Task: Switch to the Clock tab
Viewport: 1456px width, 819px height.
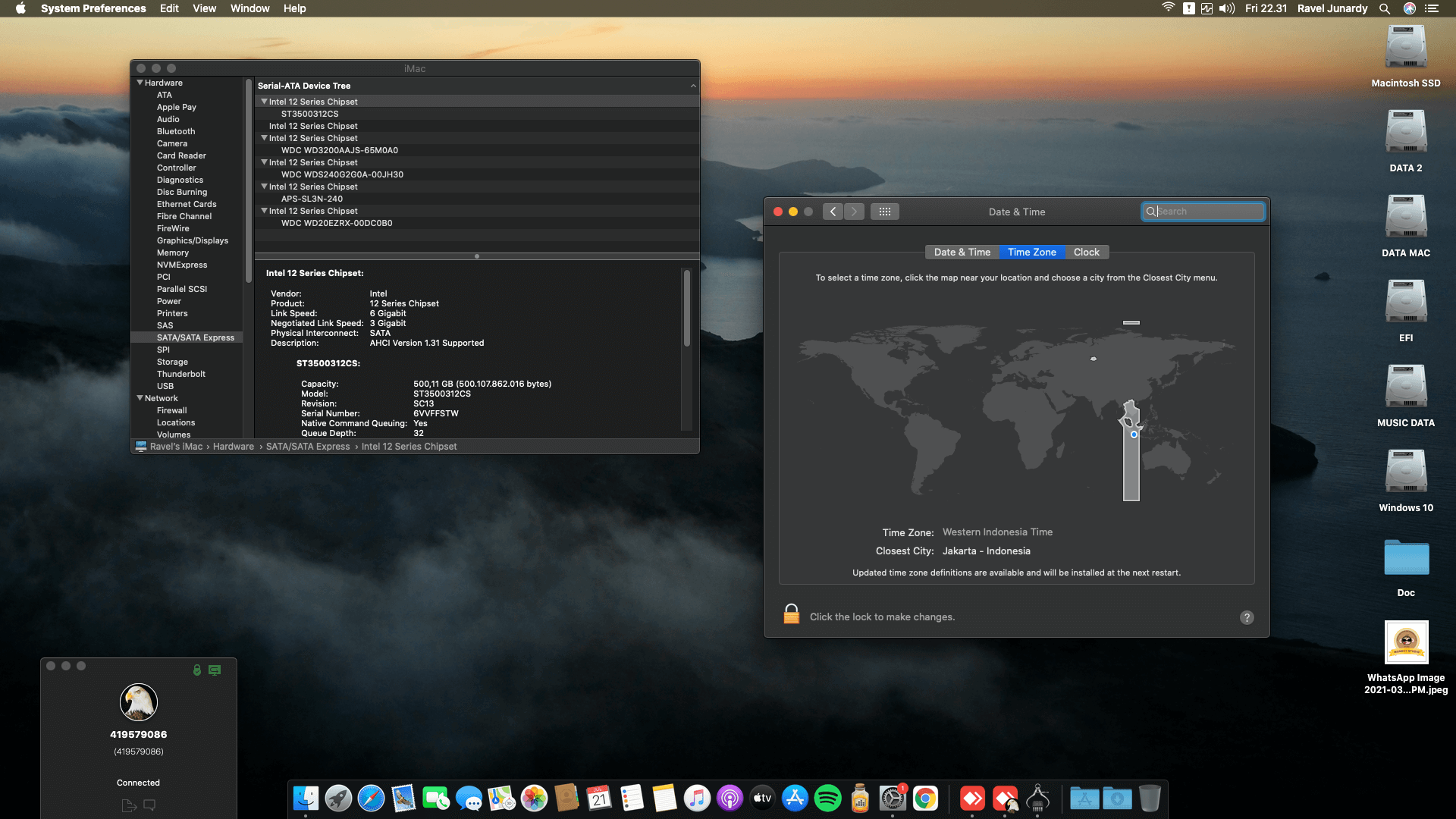Action: pos(1086,253)
